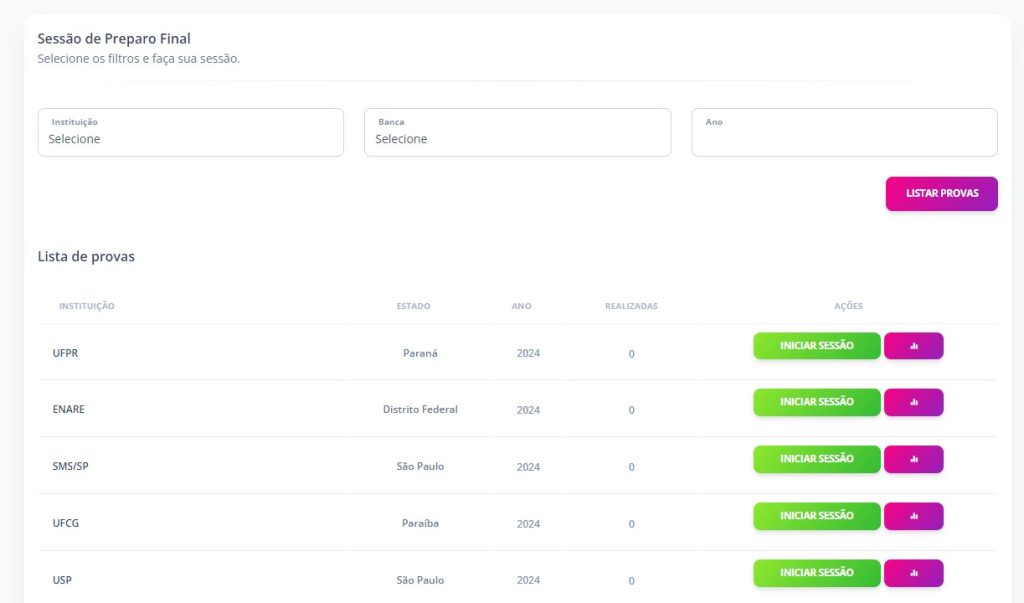The height and width of the screenshot is (603, 1024).
Task: Click the Distrito Federal state cell
Action: [x=420, y=409]
